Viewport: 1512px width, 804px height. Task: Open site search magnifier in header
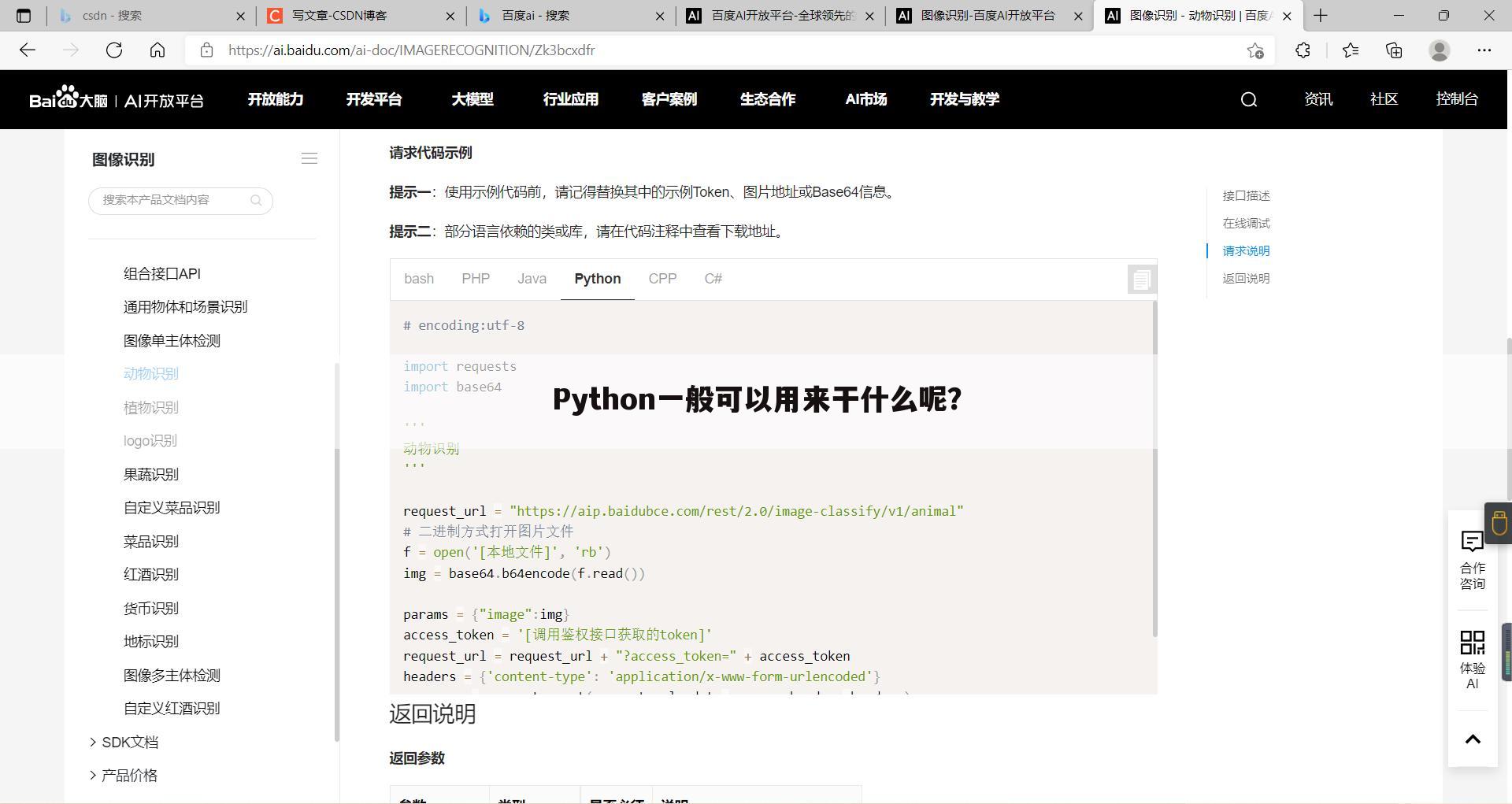click(1249, 99)
